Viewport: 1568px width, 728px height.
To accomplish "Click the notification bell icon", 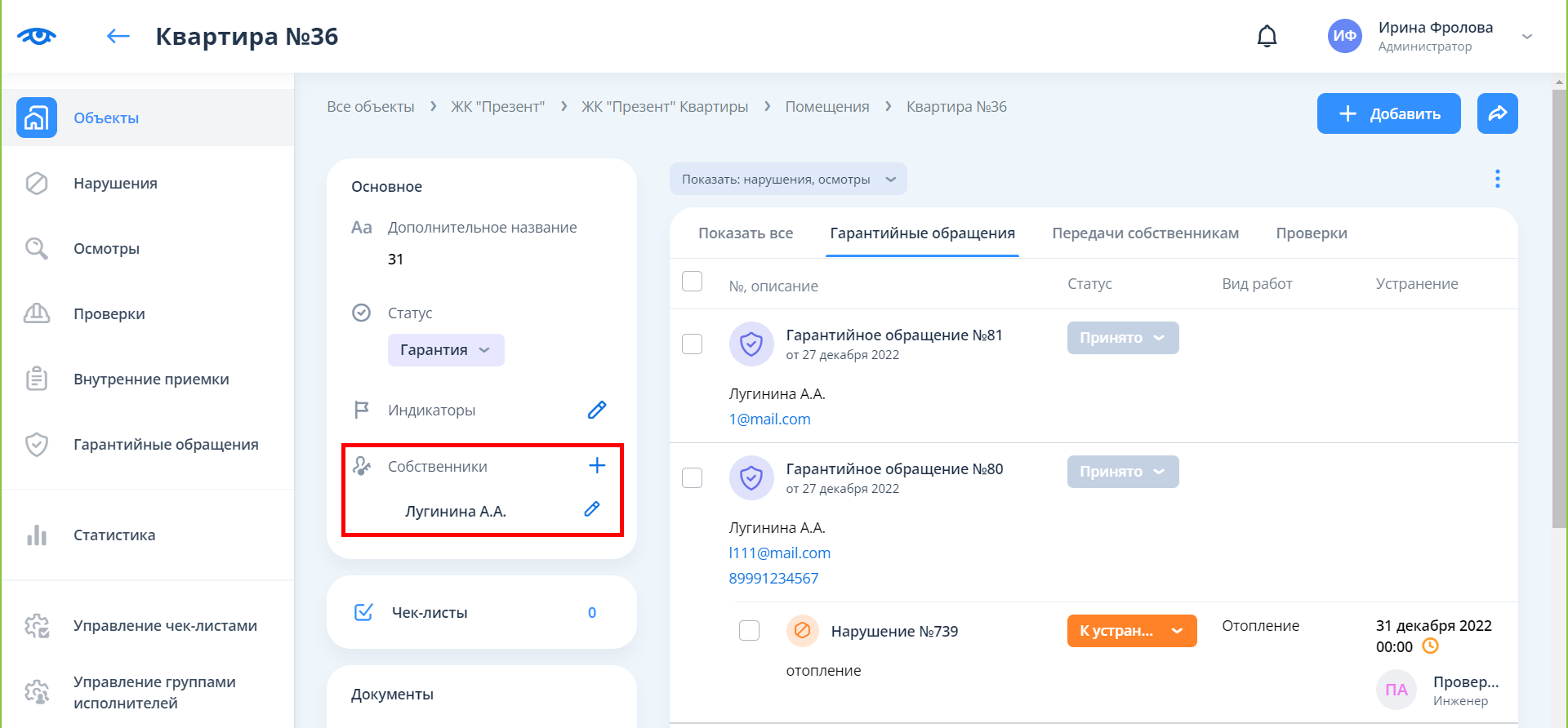I will (1267, 37).
